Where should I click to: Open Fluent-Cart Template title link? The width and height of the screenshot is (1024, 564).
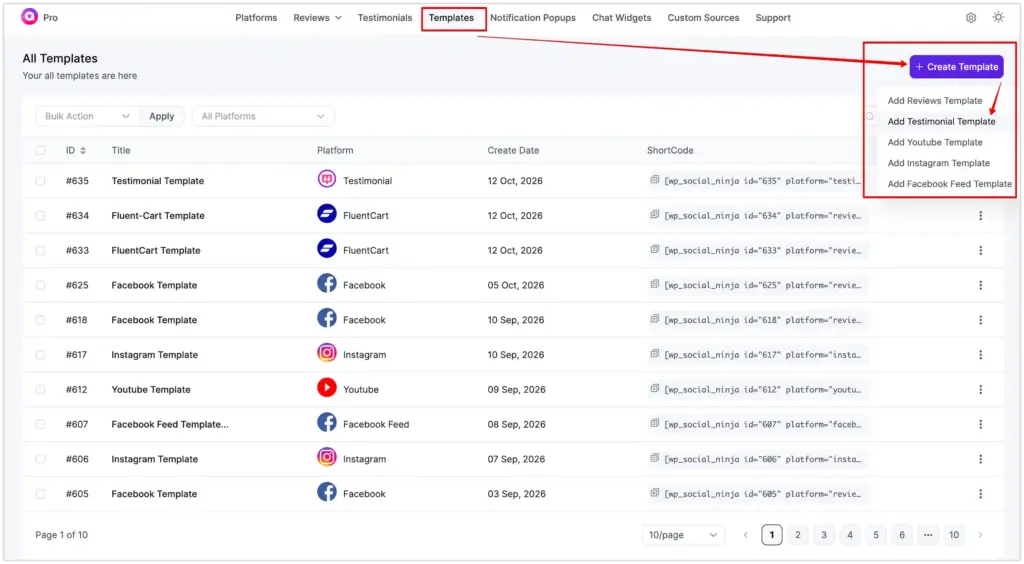[x=158, y=215]
